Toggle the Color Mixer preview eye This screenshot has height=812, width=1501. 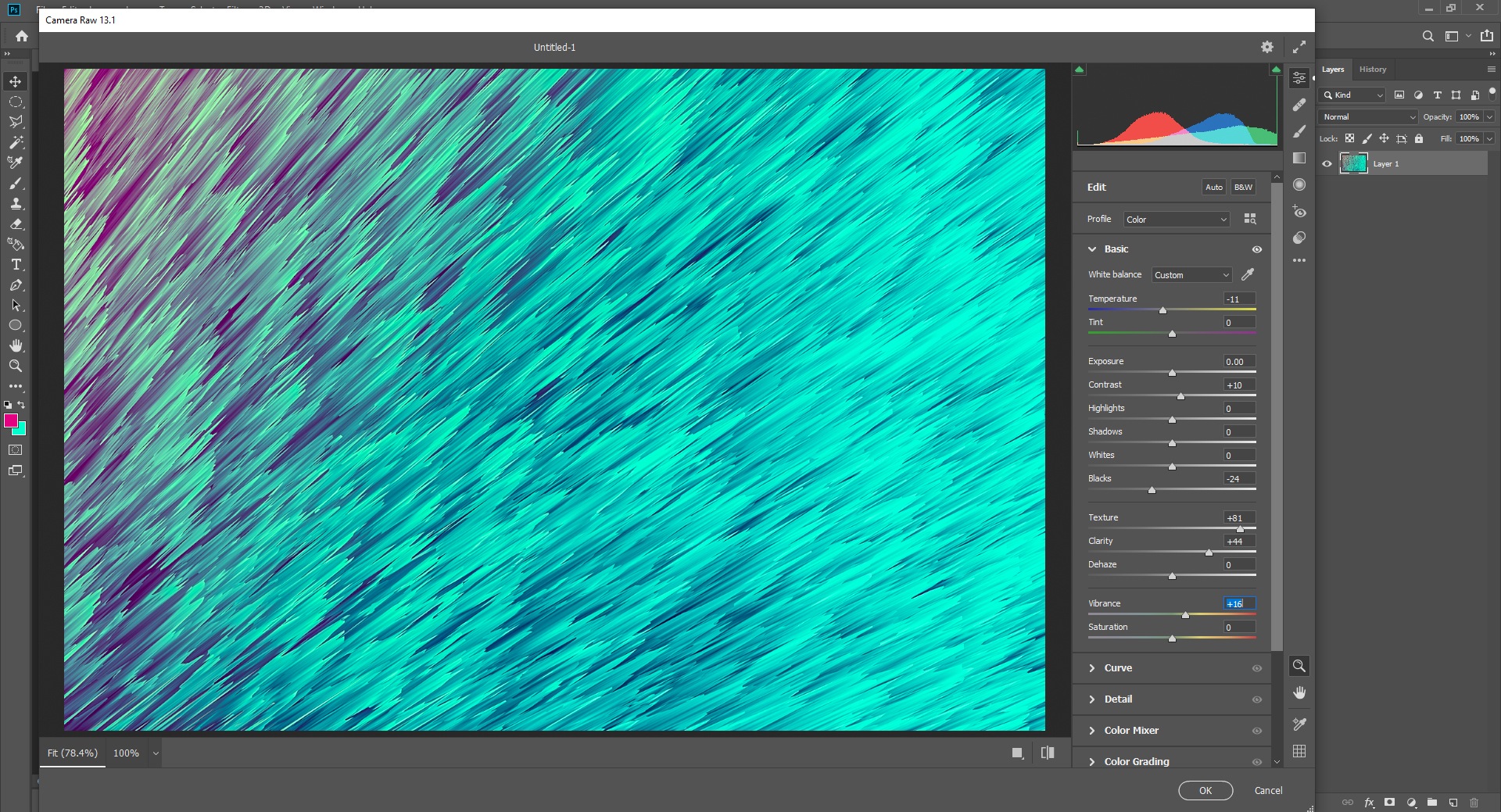pyautogui.click(x=1256, y=731)
